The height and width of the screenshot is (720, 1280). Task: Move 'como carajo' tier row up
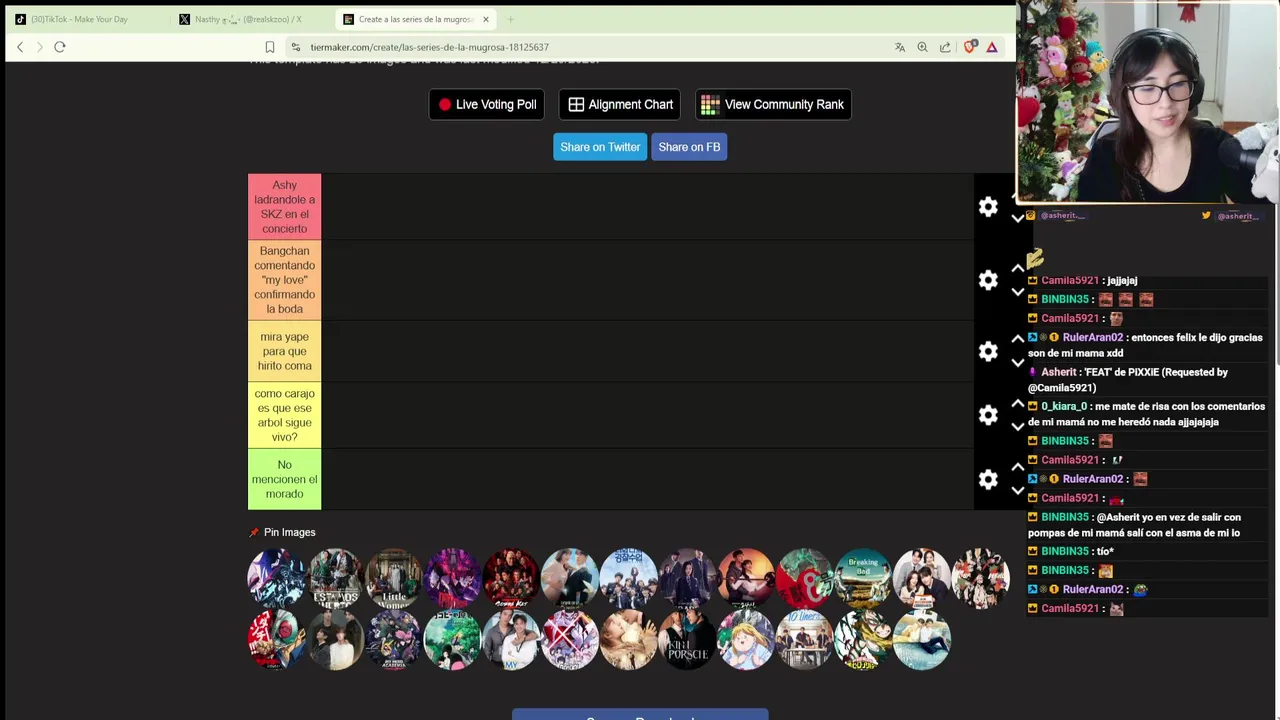pos(1018,403)
